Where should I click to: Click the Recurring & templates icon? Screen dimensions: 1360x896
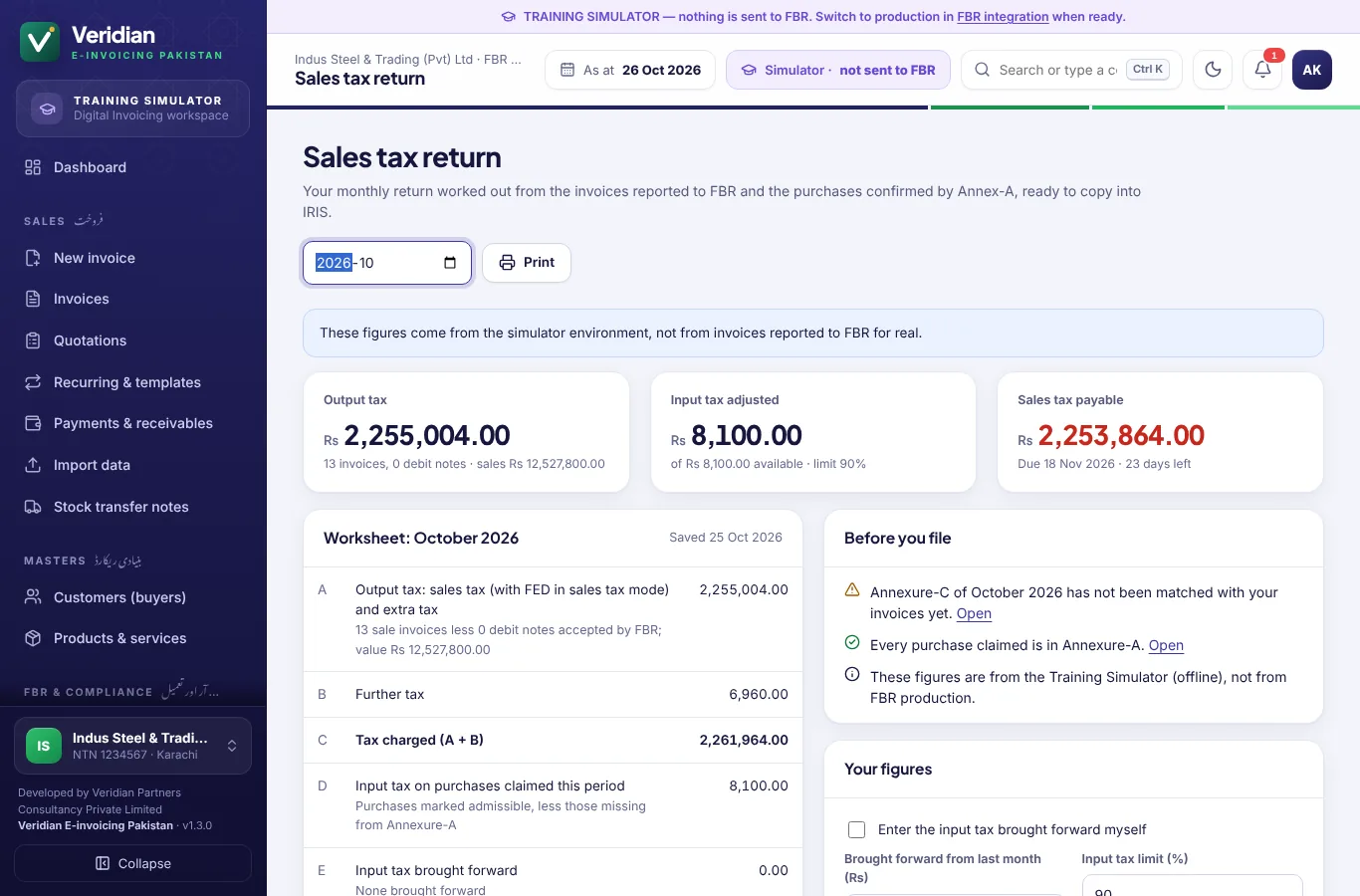click(33, 382)
